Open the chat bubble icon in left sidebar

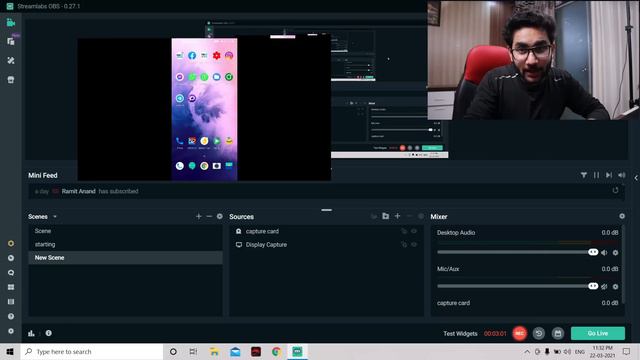[x=11, y=273]
